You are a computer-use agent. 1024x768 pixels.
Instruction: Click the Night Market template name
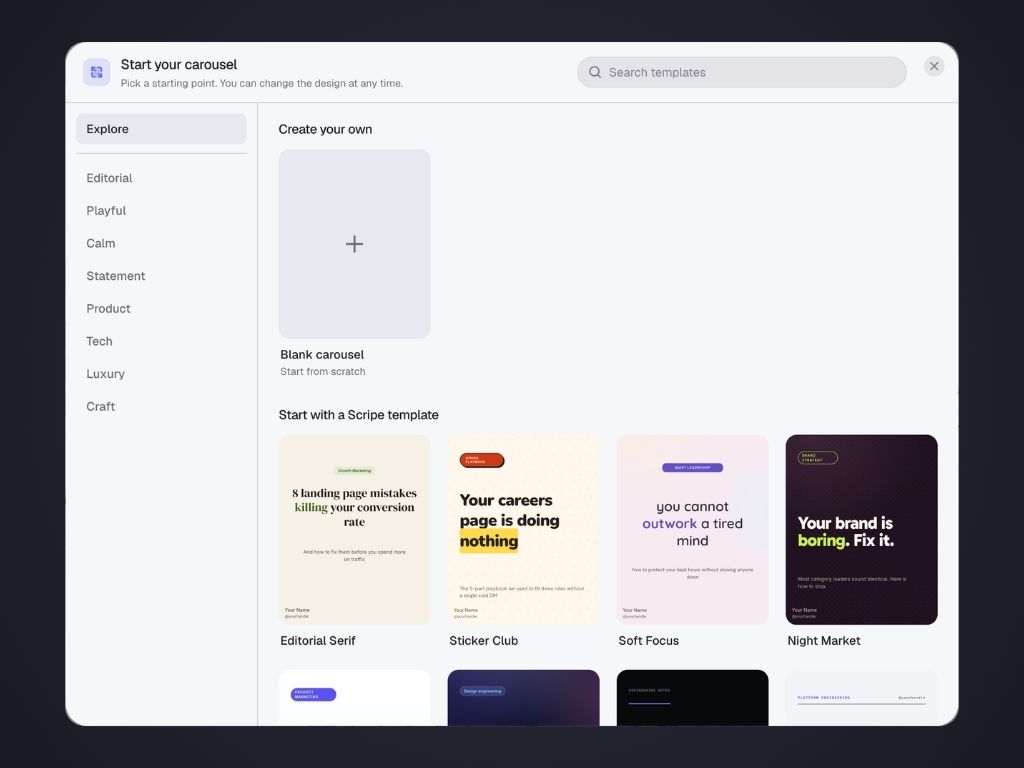[824, 641]
